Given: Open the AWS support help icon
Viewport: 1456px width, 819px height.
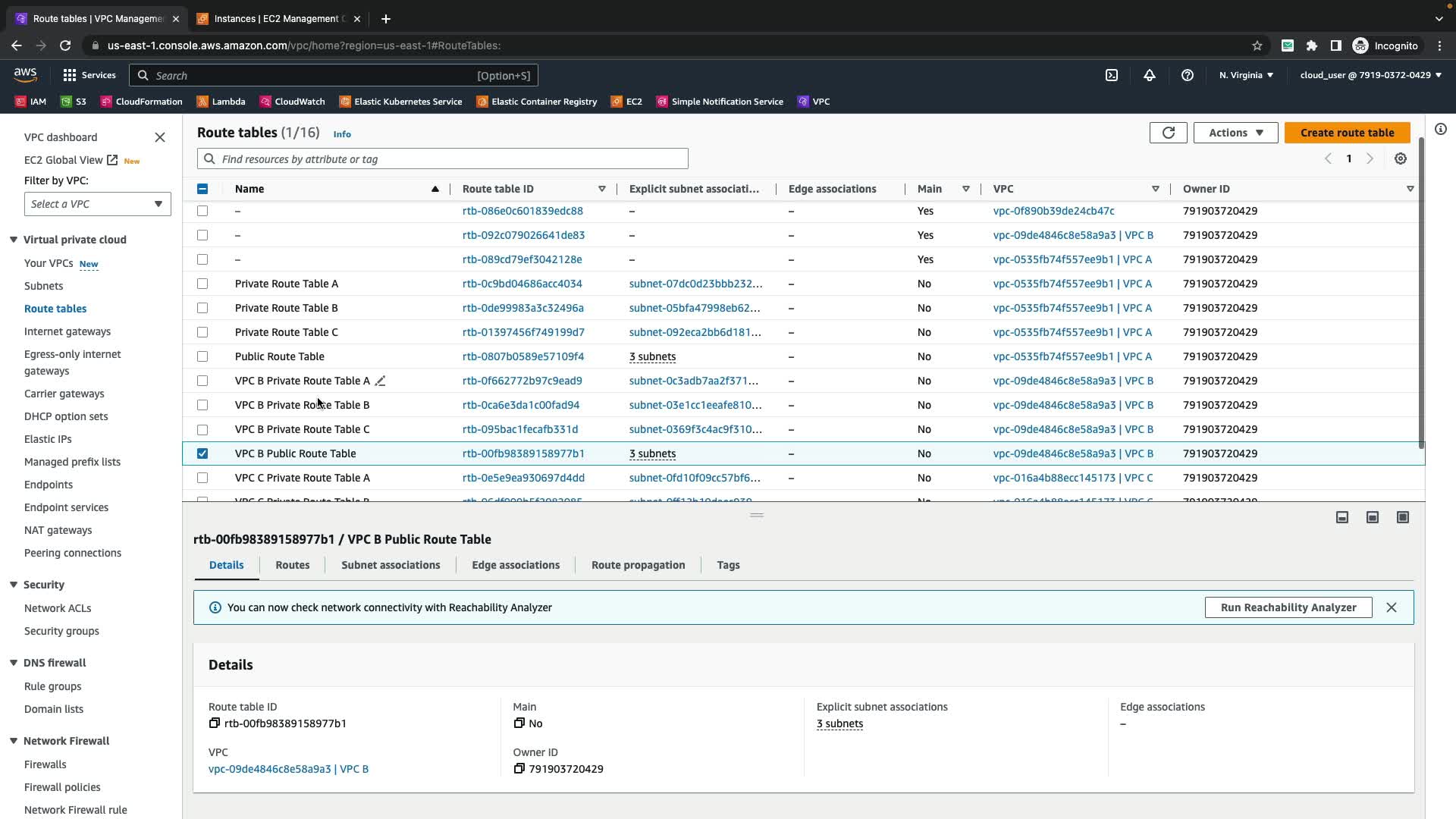Looking at the screenshot, I should pos(1187,75).
